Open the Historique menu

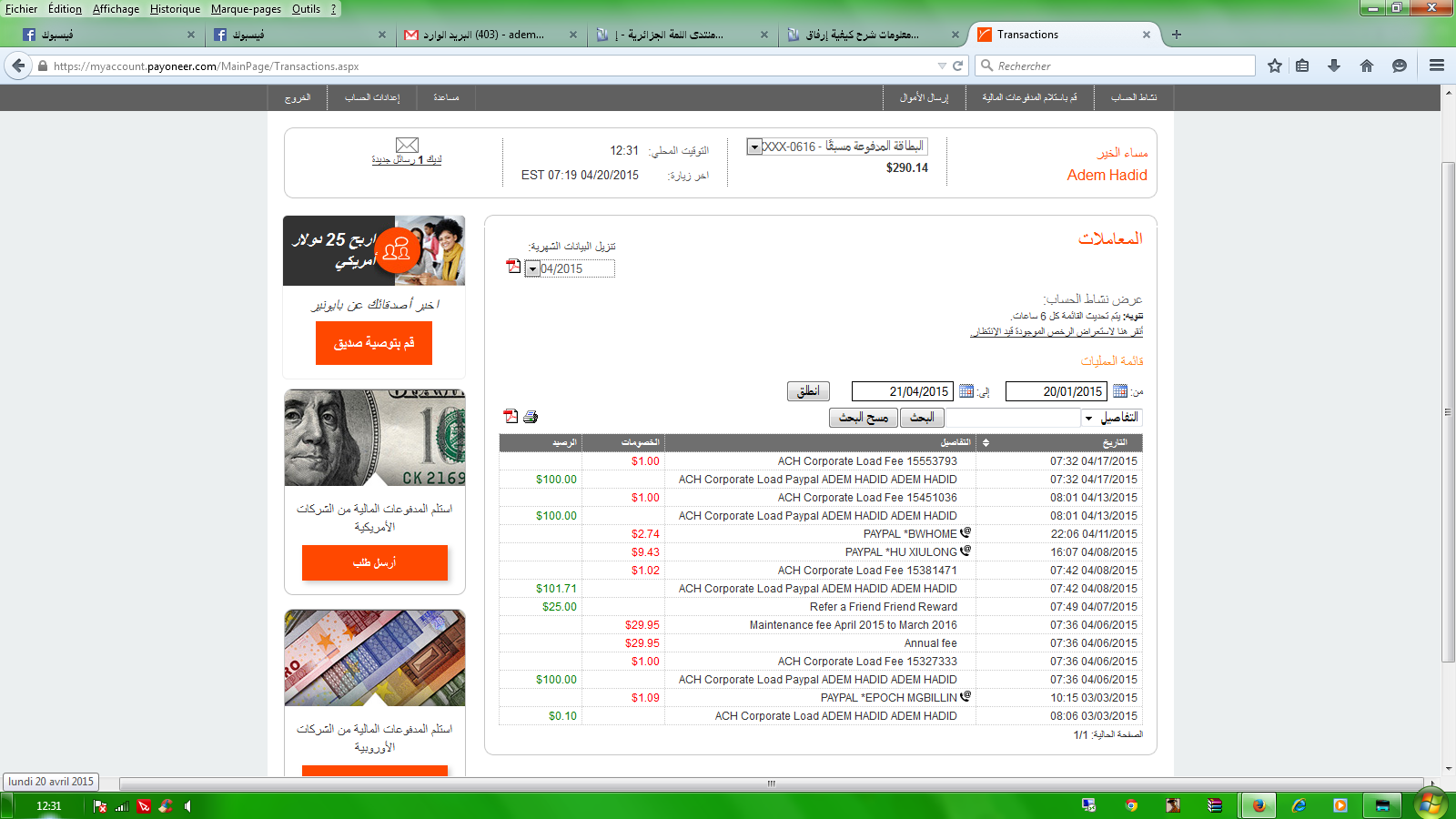coord(175,9)
